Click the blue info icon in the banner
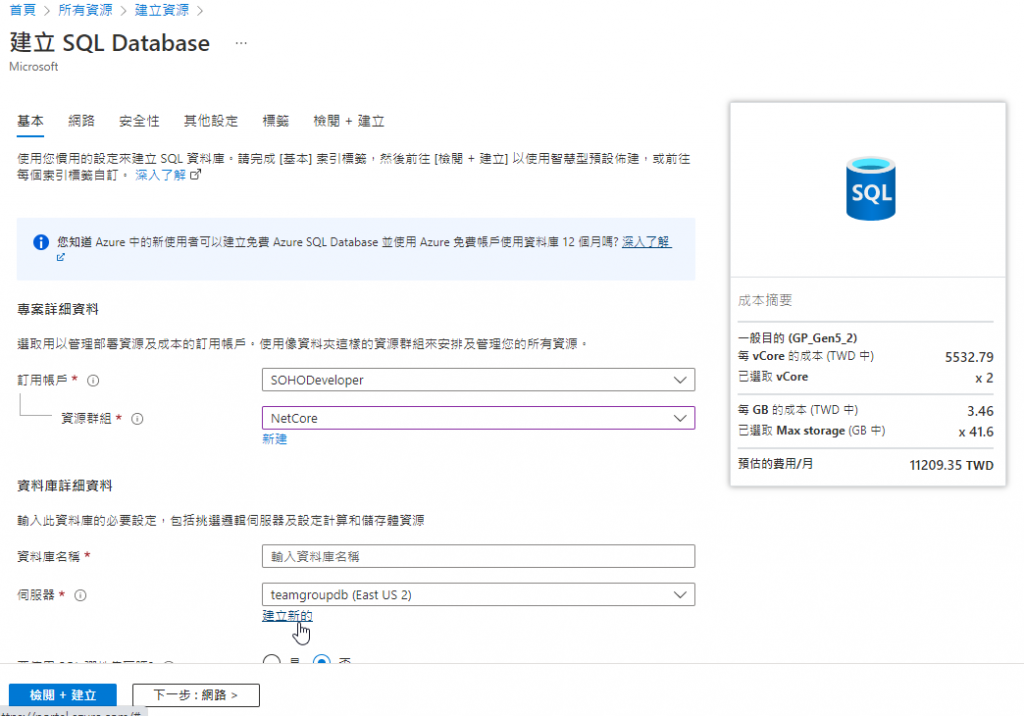1024x716 pixels. click(40, 242)
